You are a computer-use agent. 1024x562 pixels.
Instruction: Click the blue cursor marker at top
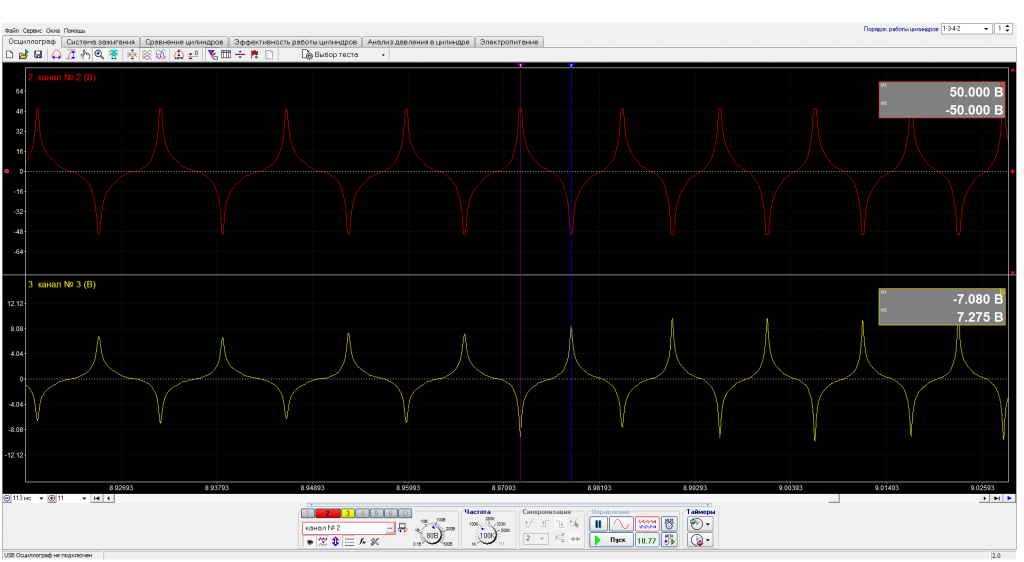click(571, 65)
